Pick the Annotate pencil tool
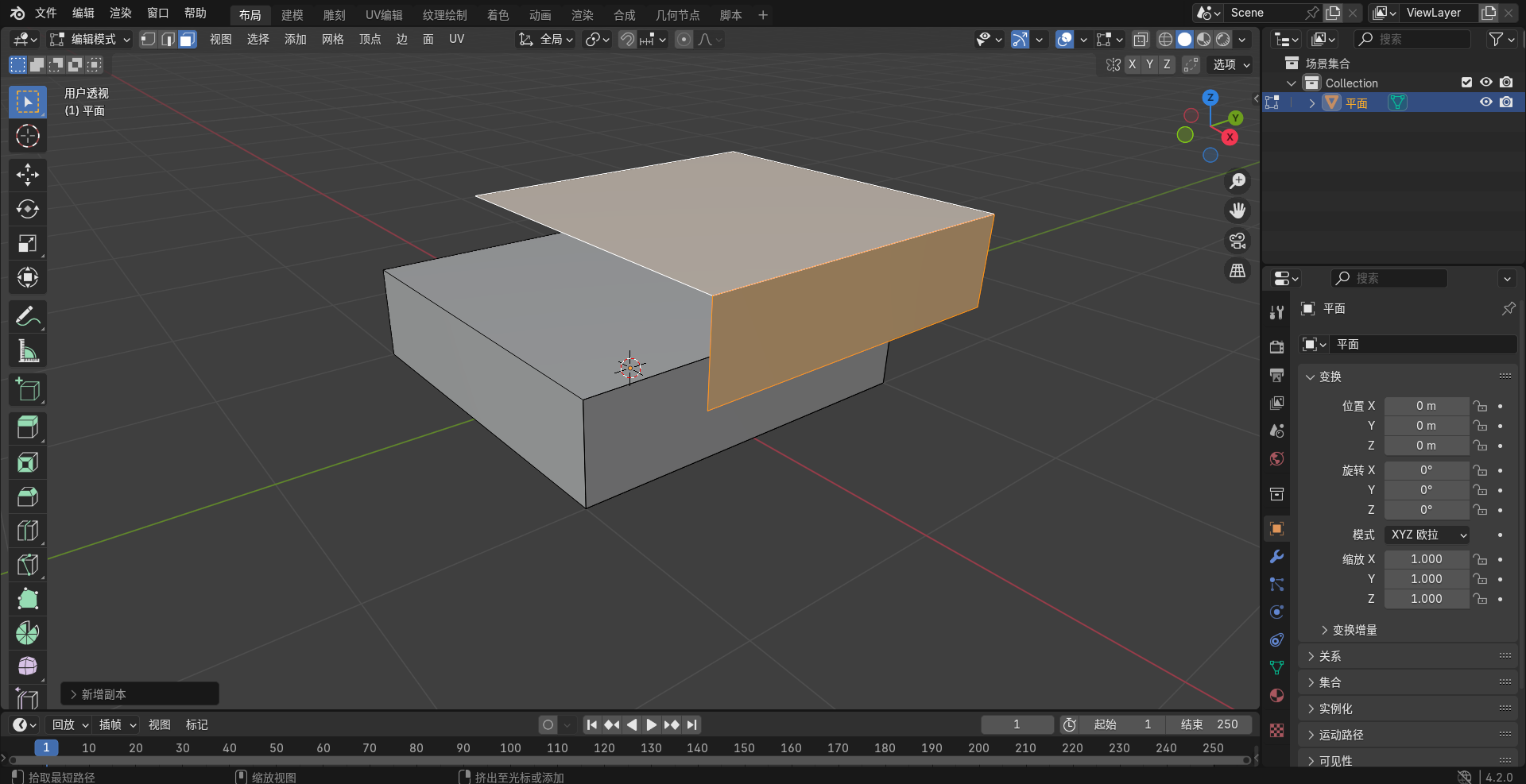Screen dimensions: 1526x784 point(28,316)
